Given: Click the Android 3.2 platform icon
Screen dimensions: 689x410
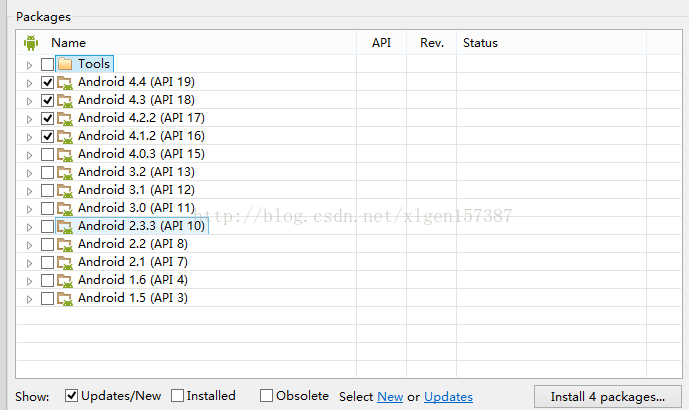Looking at the screenshot, I should click(x=65, y=173).
